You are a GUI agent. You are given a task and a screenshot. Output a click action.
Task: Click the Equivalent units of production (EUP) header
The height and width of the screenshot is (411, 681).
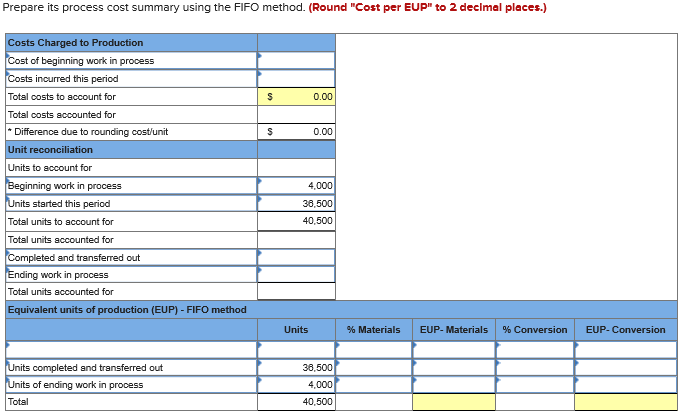tap(341, 310)
